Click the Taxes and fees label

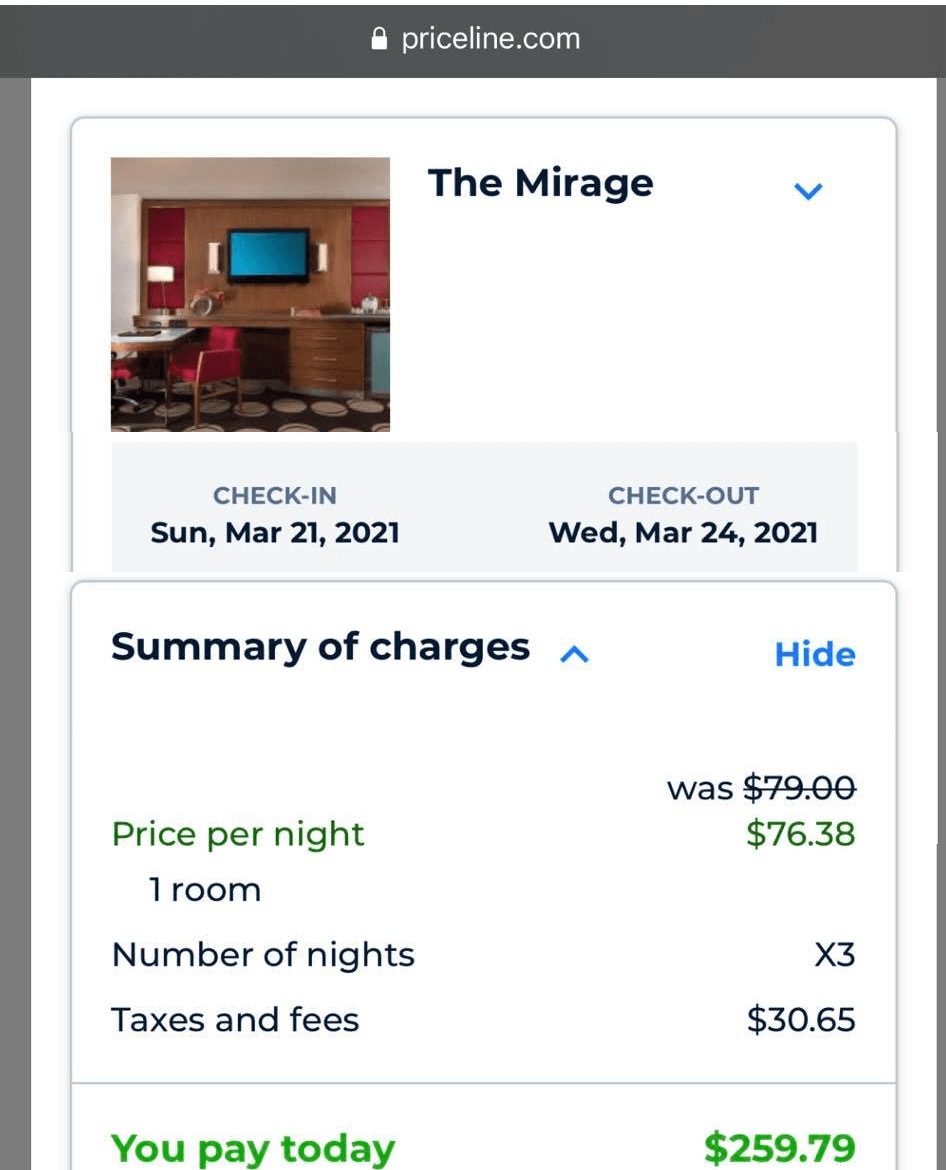pos(235,1020)
